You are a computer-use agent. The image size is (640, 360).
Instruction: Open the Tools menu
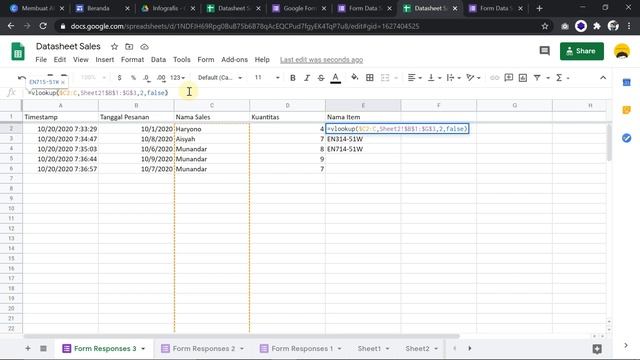pyautogui.click(x=182, y=60)
